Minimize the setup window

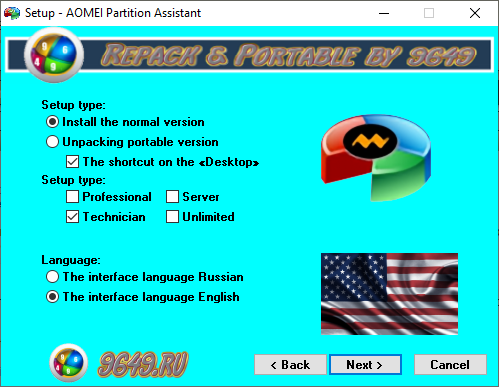pyautogui.click(x=384, y=13)
